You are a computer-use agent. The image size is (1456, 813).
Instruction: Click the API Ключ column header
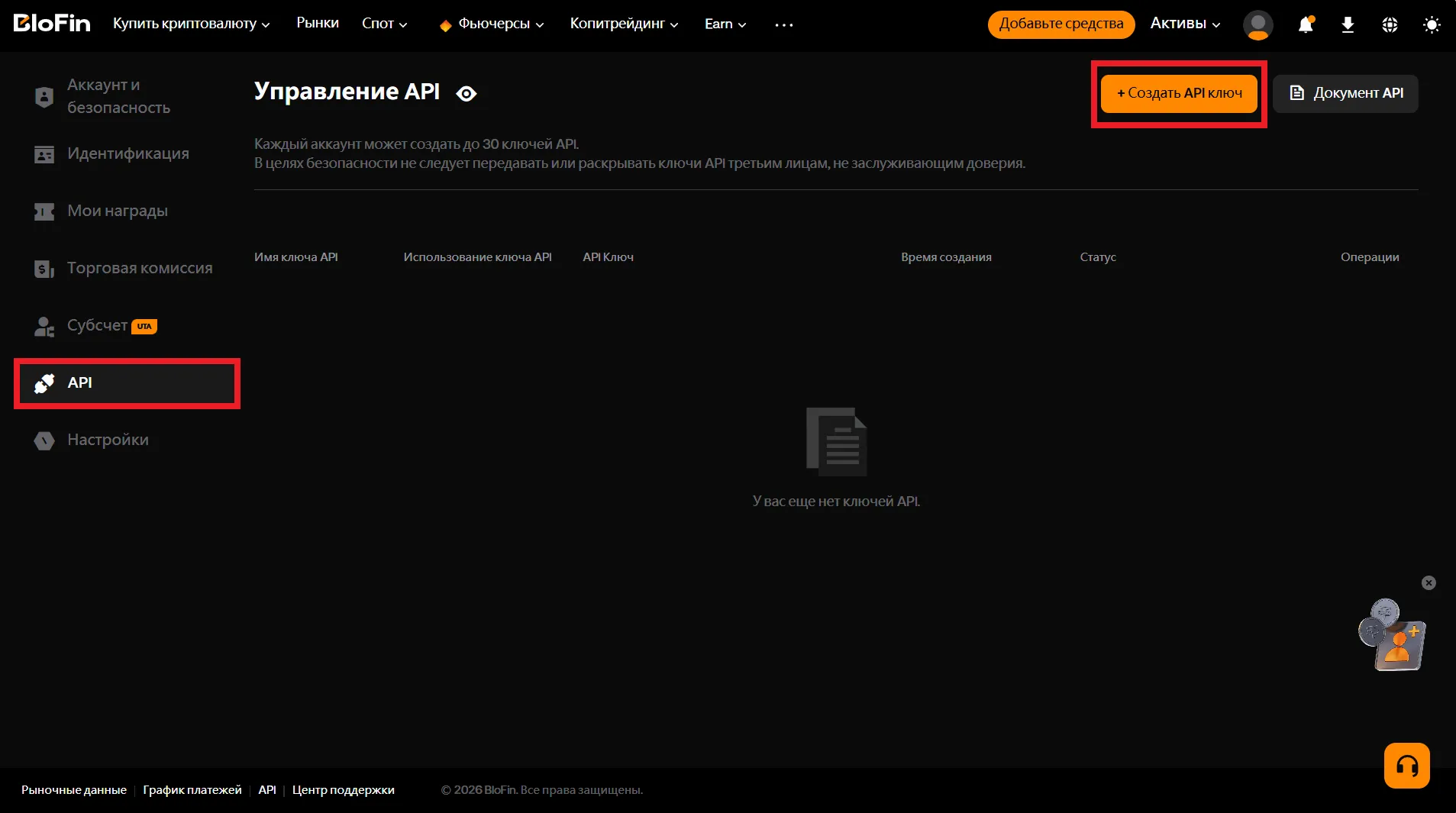(609, 257)
